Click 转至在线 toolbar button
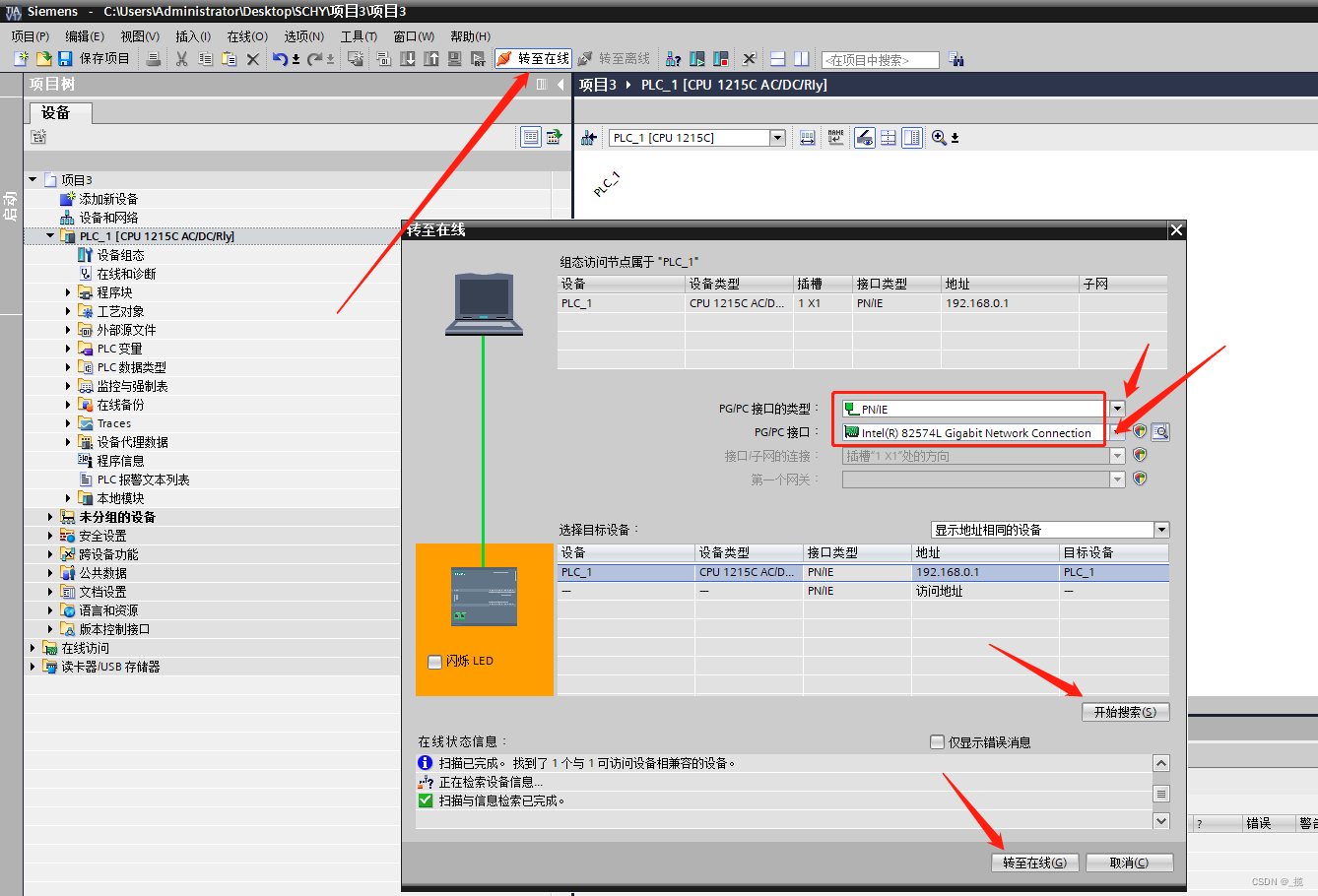The width and height of the screenshot is (1318, 896). (x=533, y=59)
